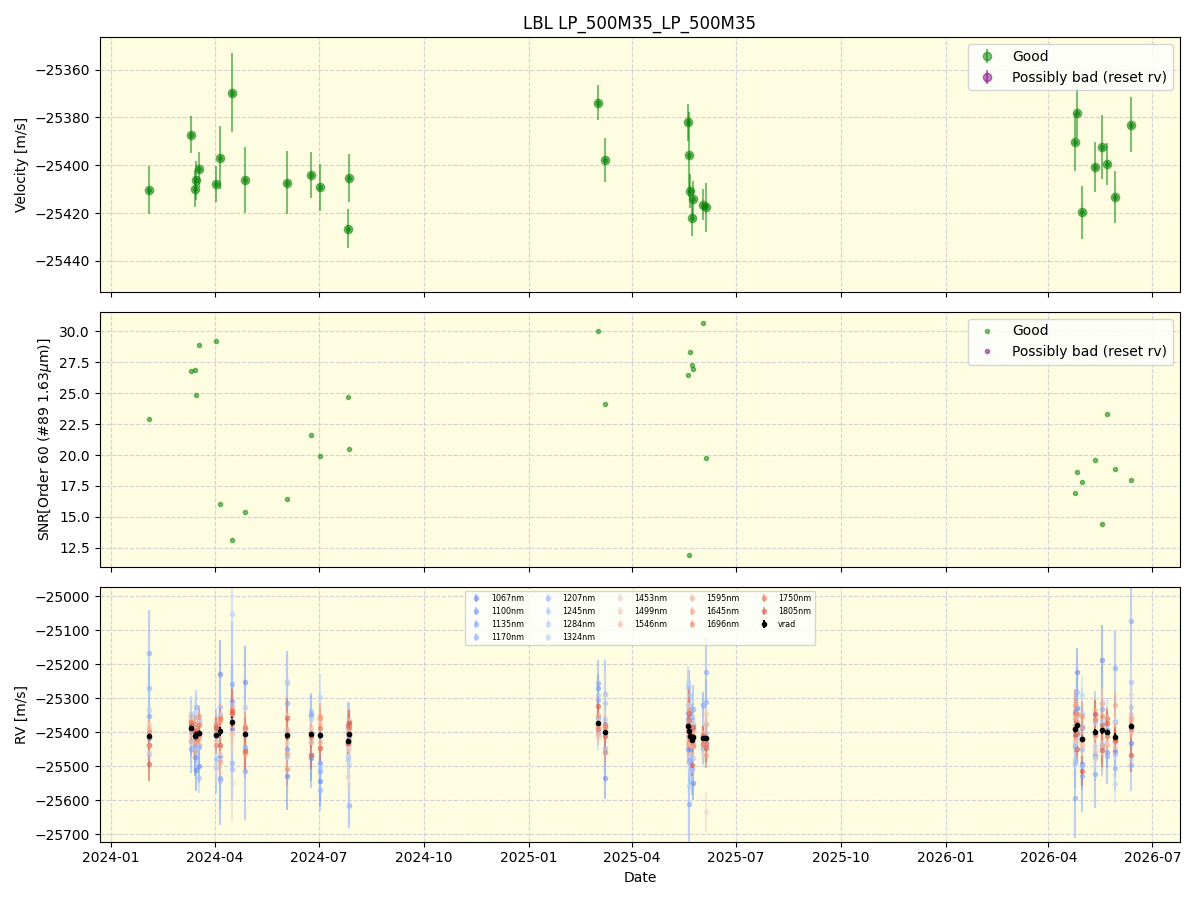Screen dimensions: 1200x900
Task: Click the -25420 velocity tick label
Action: coord(64,214)
